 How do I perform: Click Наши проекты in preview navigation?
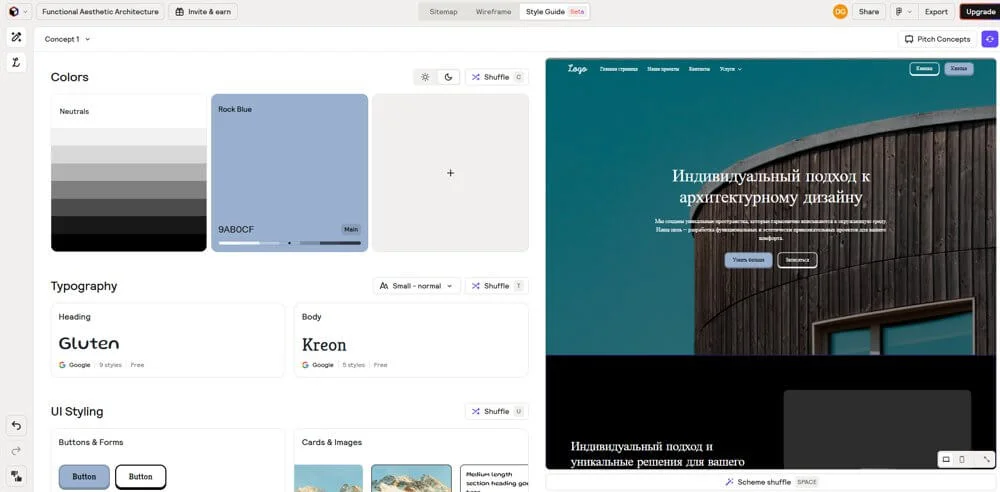[663, 69]
